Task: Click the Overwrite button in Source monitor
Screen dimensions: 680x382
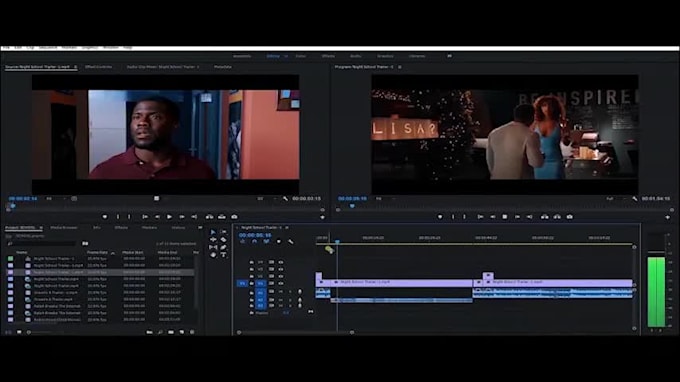Action: pyautogui.click(x=222, y=217)
